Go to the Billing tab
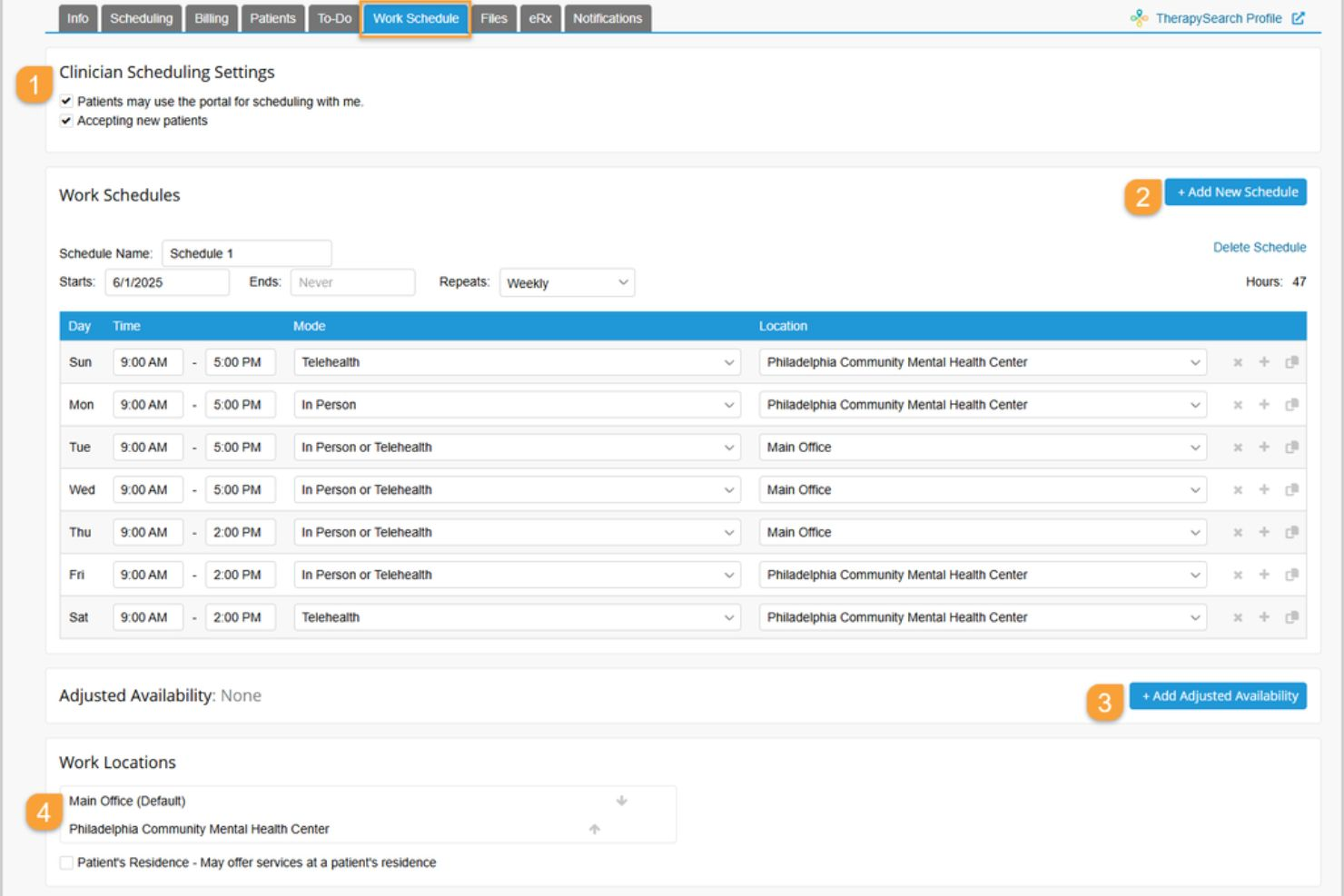This screenshot has width=1344, height=896. [212, 18]
